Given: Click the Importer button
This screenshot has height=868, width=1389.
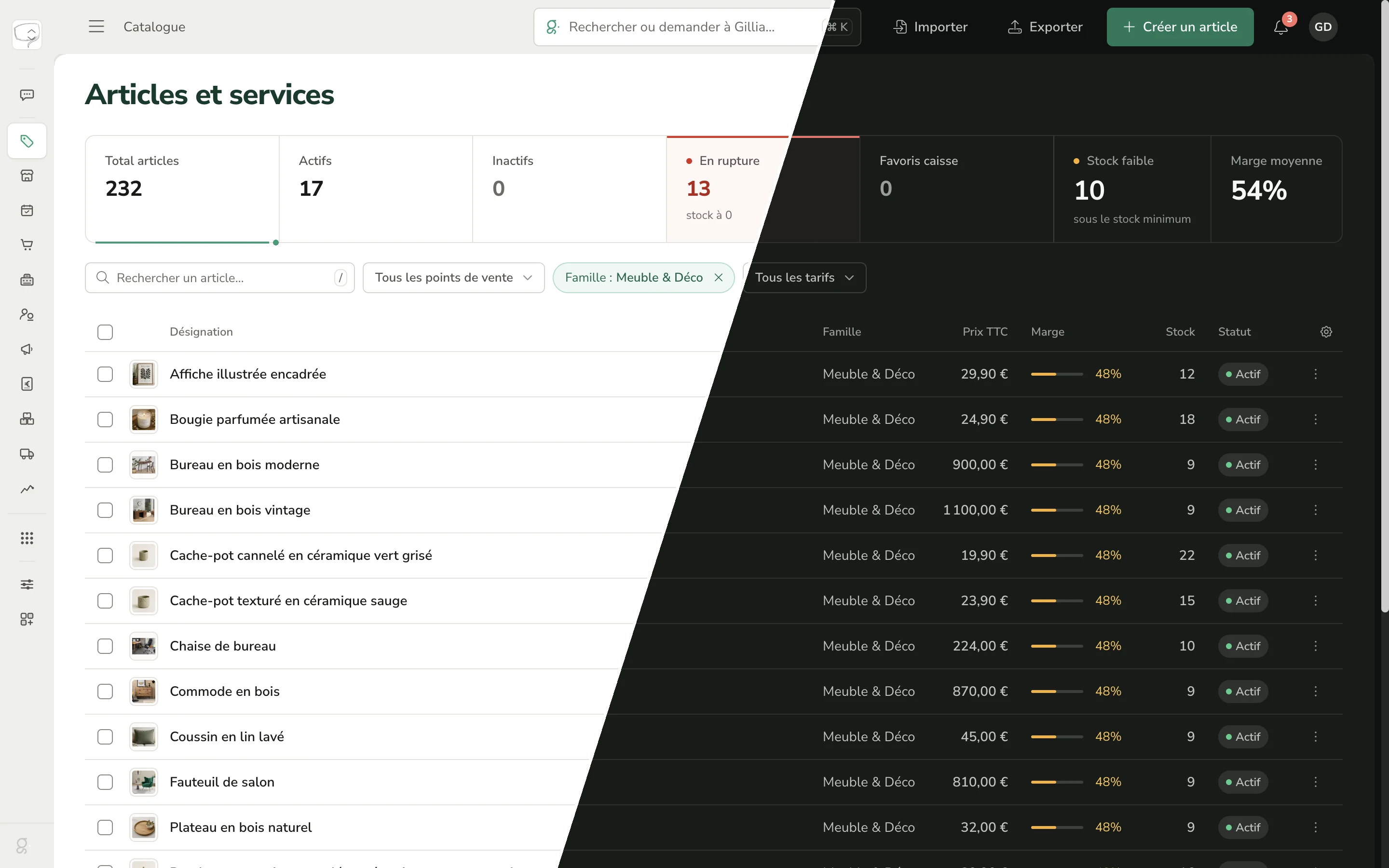Looking at the screenshot, I should [930, 27].
